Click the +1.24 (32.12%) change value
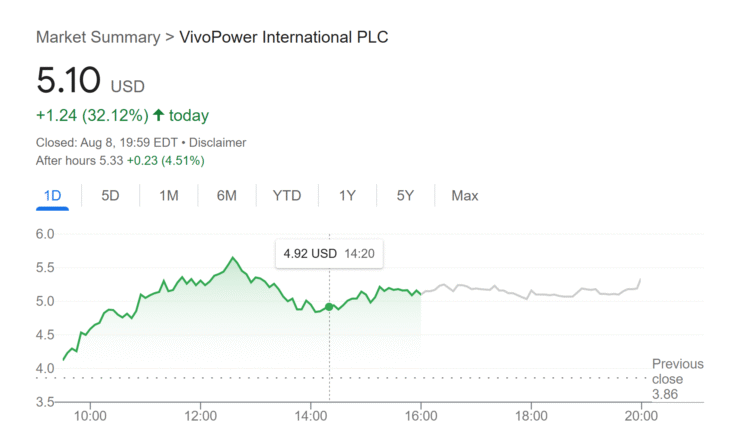The height and width of the screenshot is (430, 750). click(x=91, y=115)
